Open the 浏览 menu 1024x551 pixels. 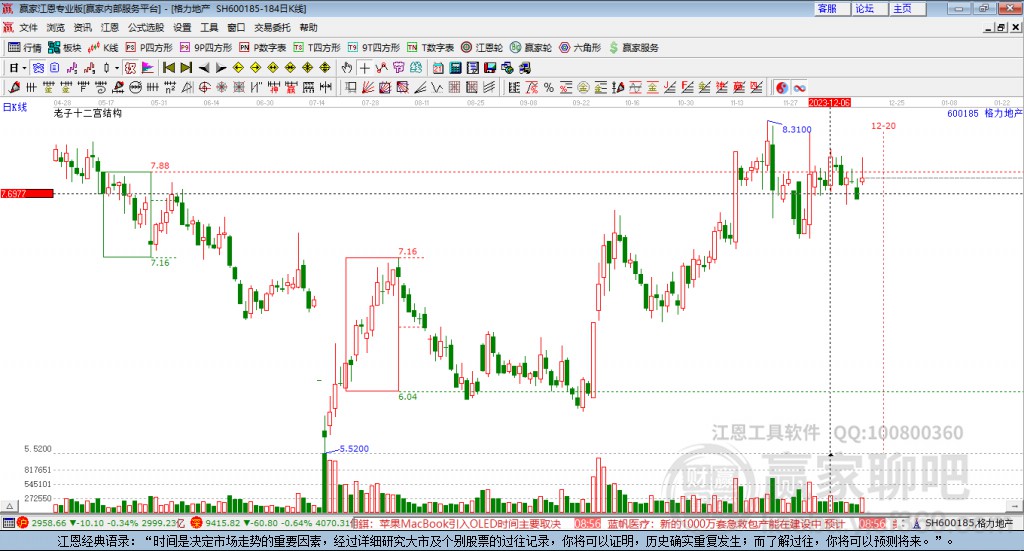click(x=56, y=27)
